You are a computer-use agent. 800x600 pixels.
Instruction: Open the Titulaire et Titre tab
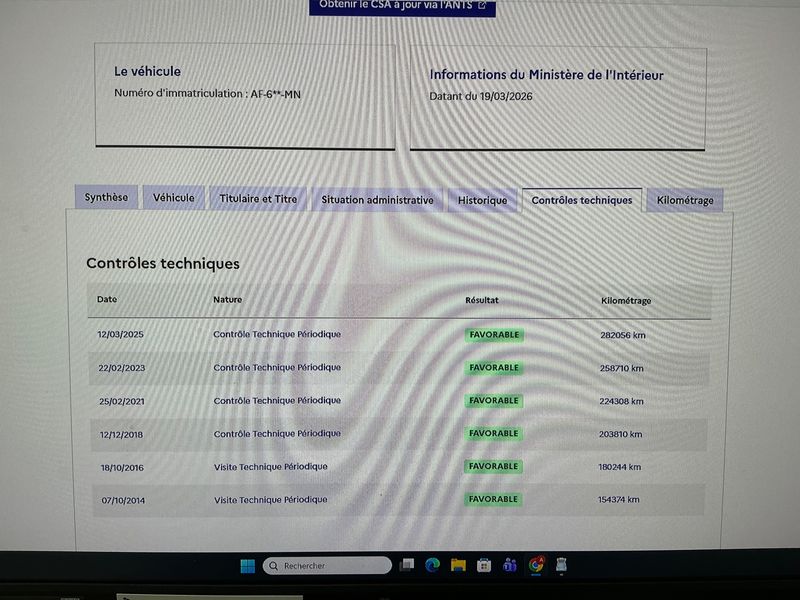(258, 198)
